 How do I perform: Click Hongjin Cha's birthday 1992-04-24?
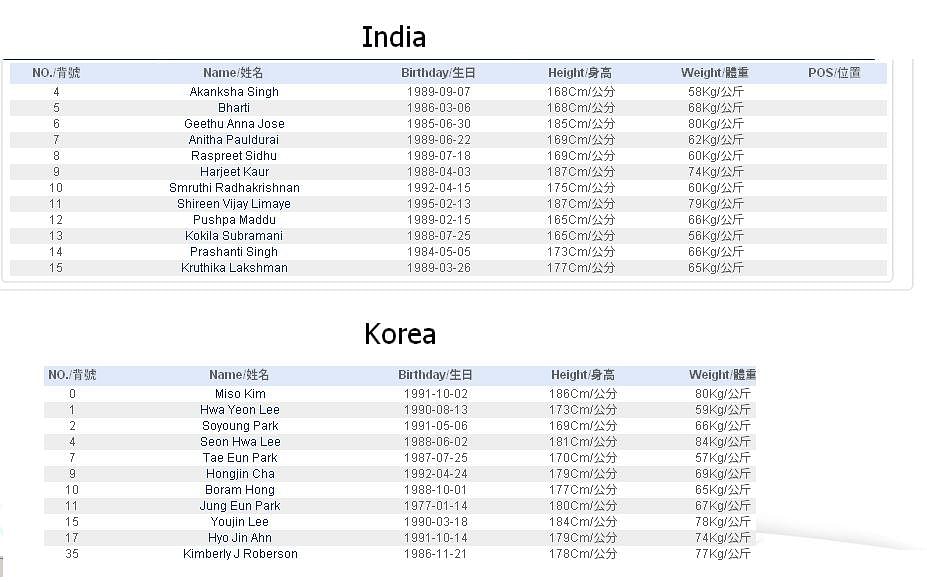point(436,474)
